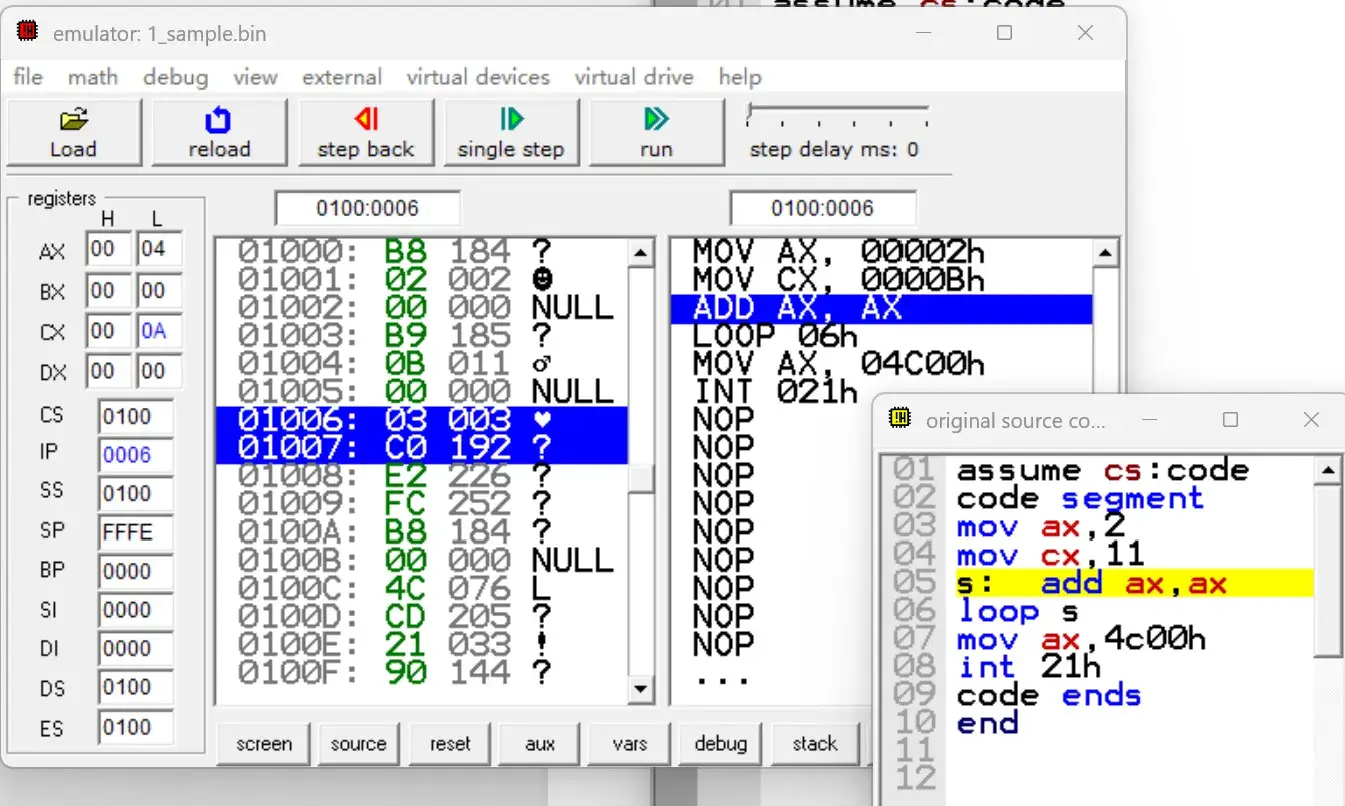Maximize the original source code window
Viewport: 1345px width, 806px height.
pyautogui.click(x=1231, y=420)
